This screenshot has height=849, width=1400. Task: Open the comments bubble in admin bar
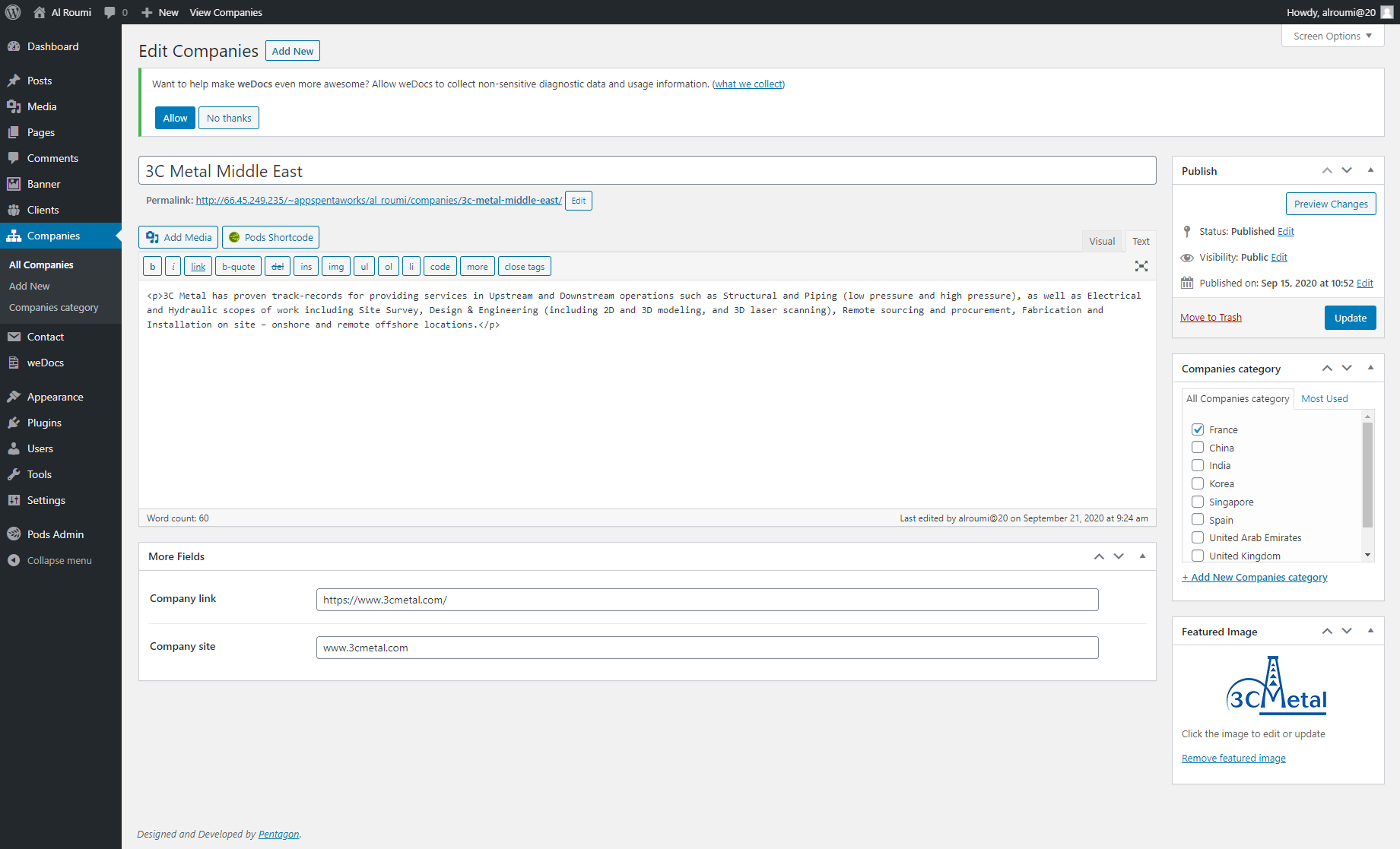pyautogui.click(x=110, y=12)
